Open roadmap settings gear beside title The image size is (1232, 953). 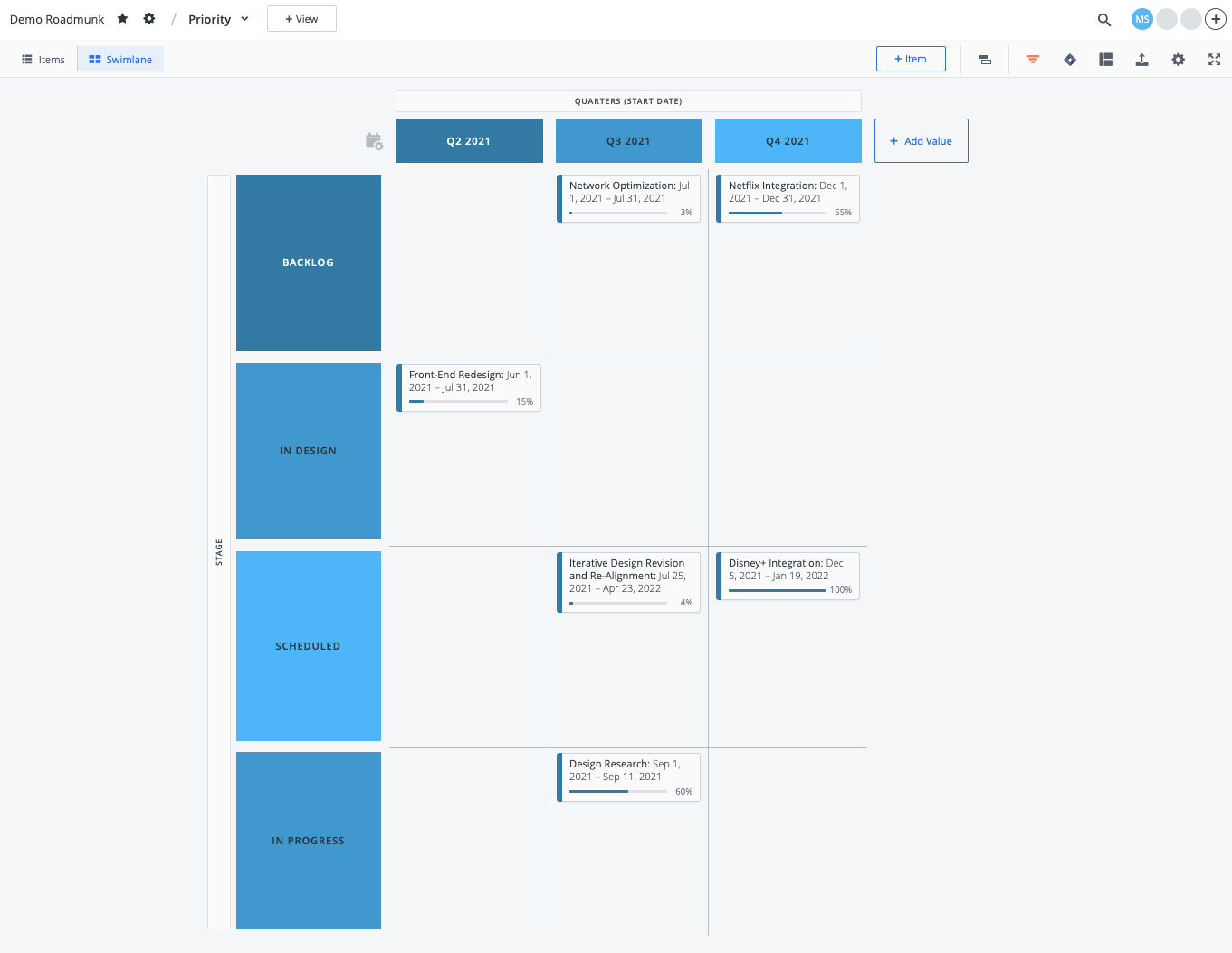(x=149, y=19)
